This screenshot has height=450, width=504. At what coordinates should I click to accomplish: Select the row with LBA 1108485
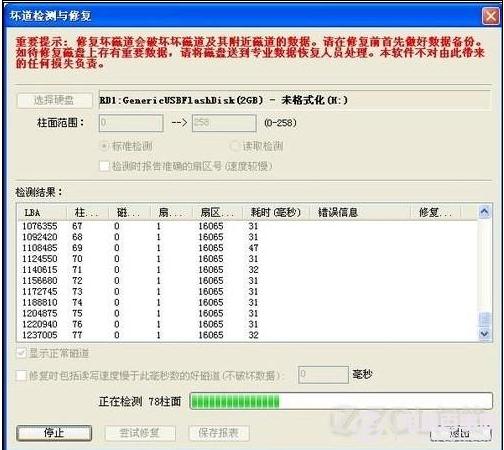(x=247, y=248)
